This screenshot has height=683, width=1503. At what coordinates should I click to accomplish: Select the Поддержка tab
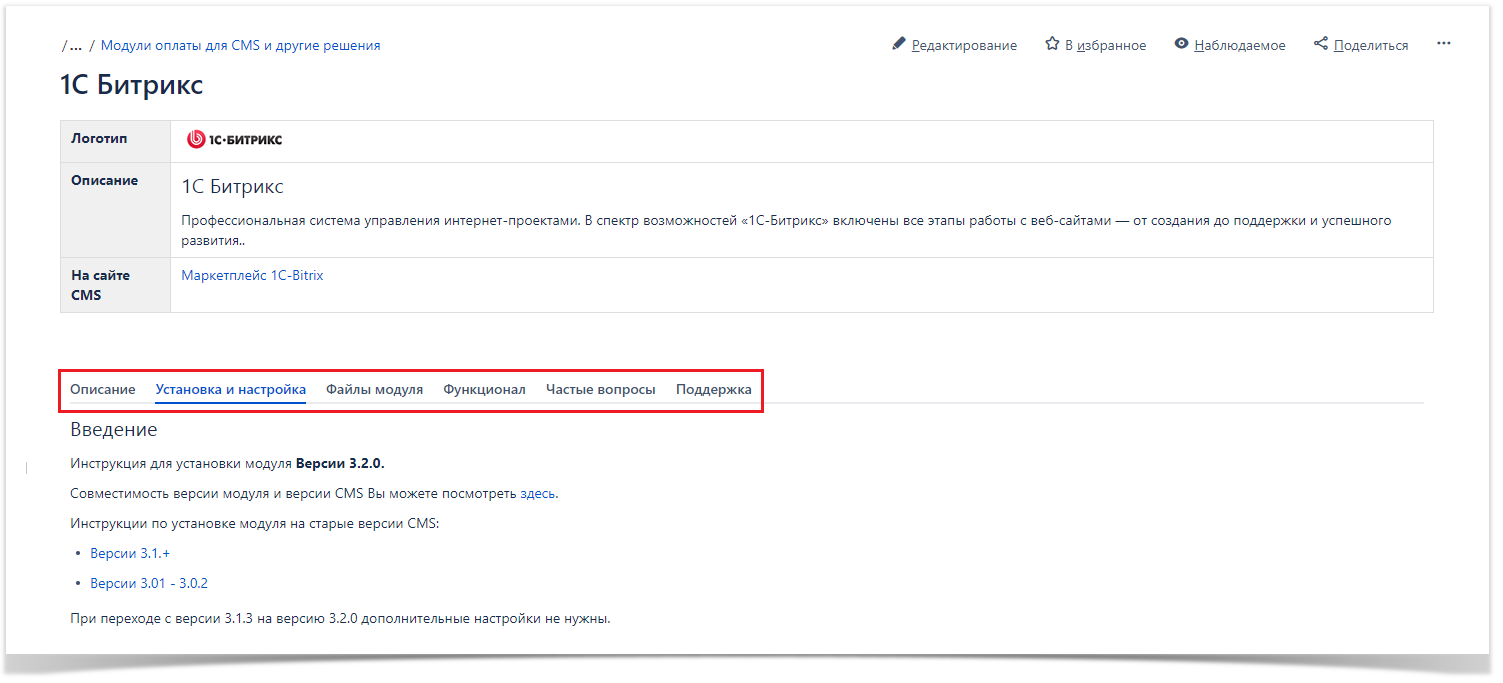(713, 390)
